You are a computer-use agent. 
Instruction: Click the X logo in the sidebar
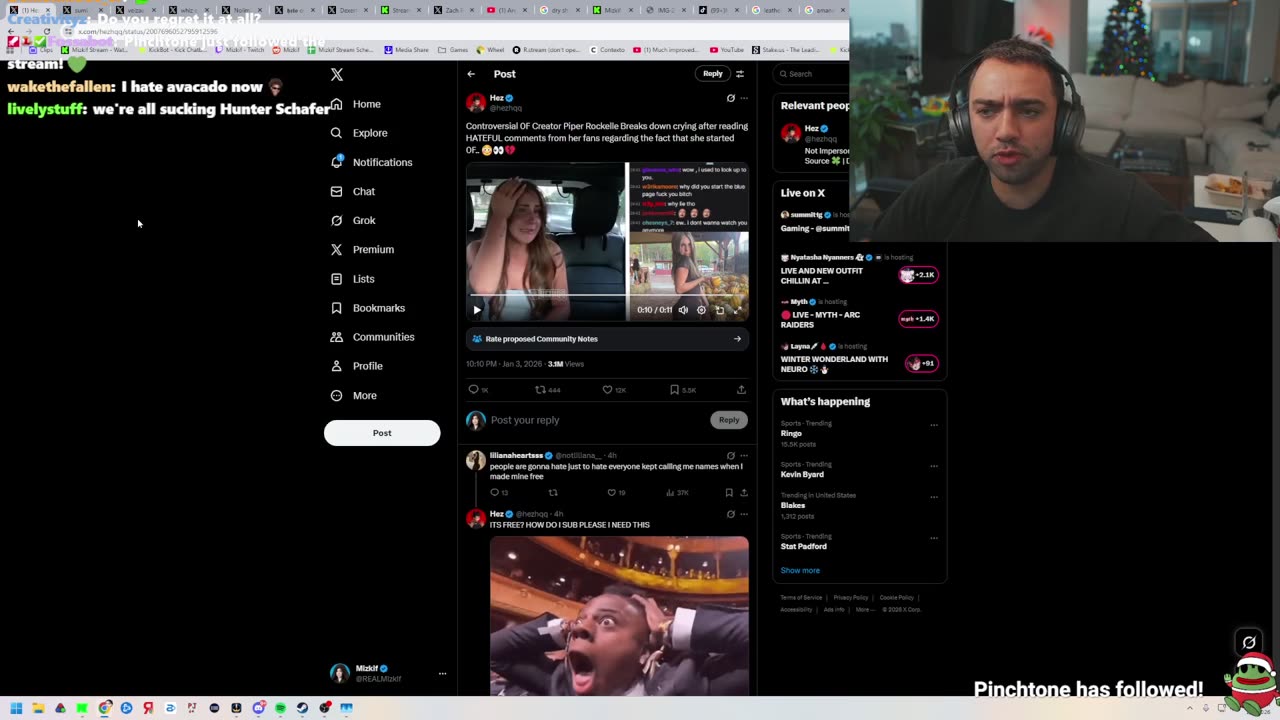coord(337,75)
